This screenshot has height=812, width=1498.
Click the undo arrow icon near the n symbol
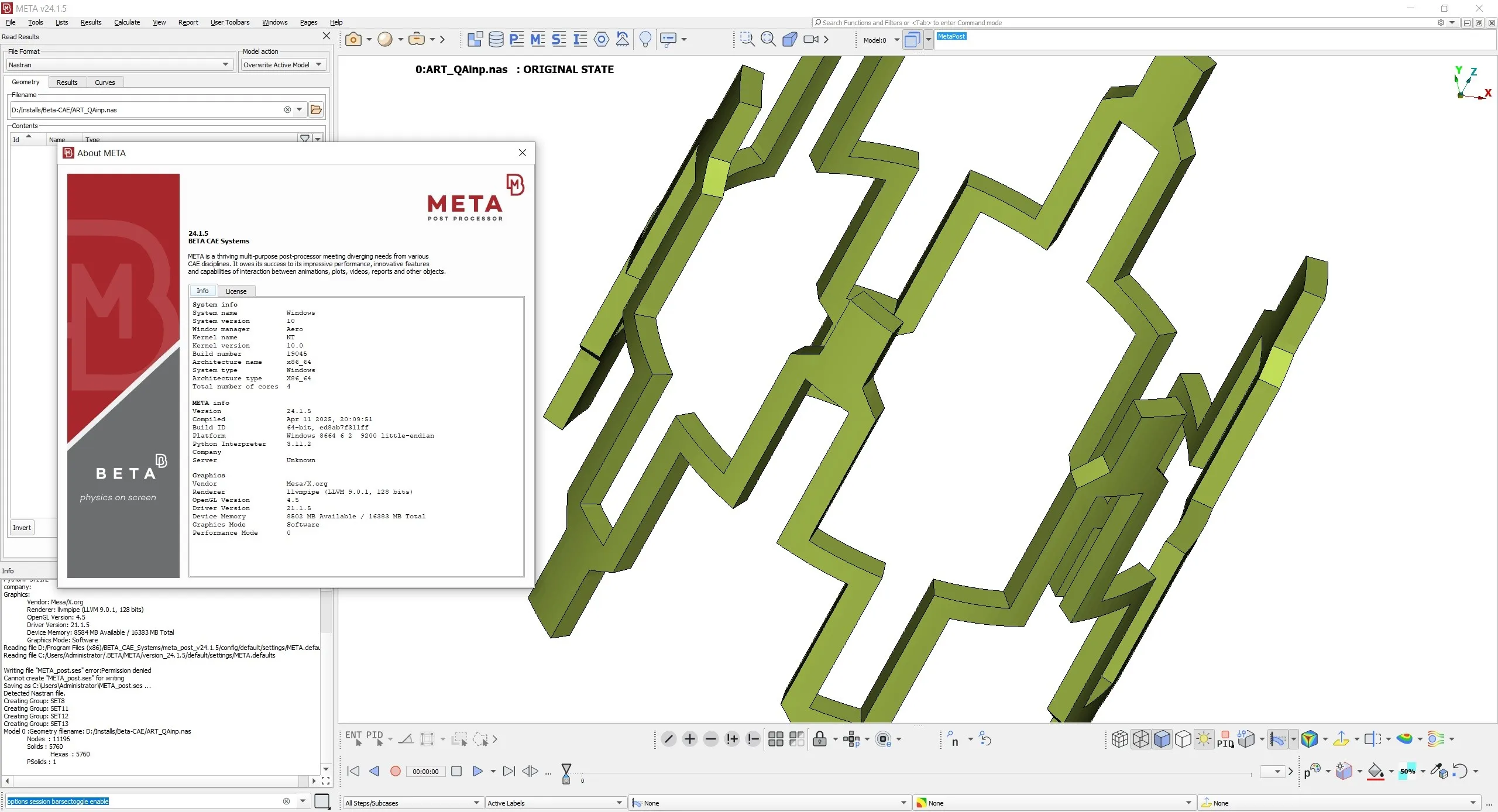985,739
